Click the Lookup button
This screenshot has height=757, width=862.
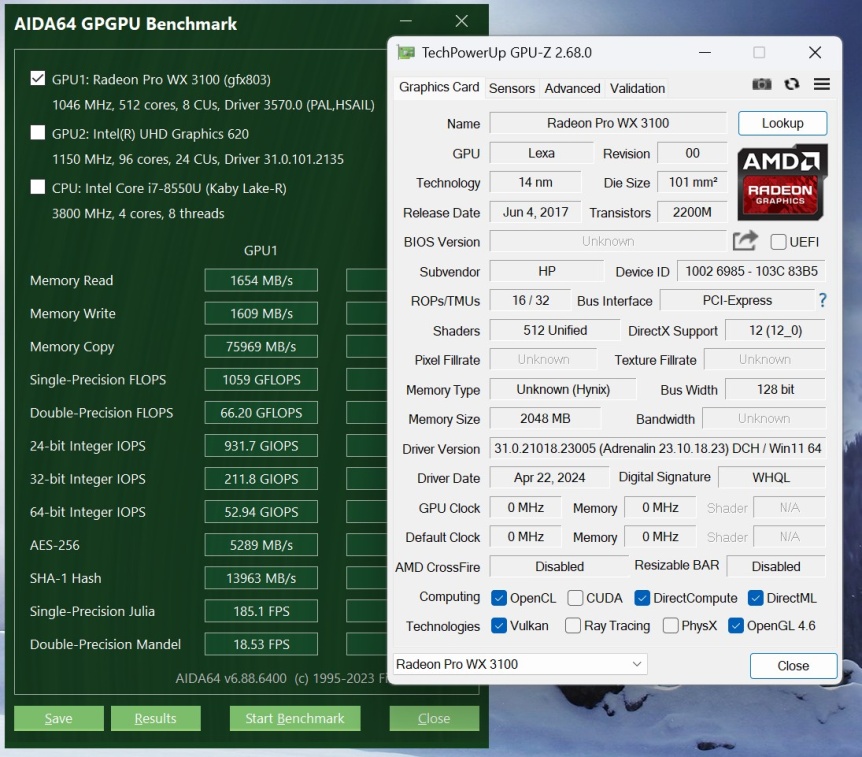coord(782,123)
